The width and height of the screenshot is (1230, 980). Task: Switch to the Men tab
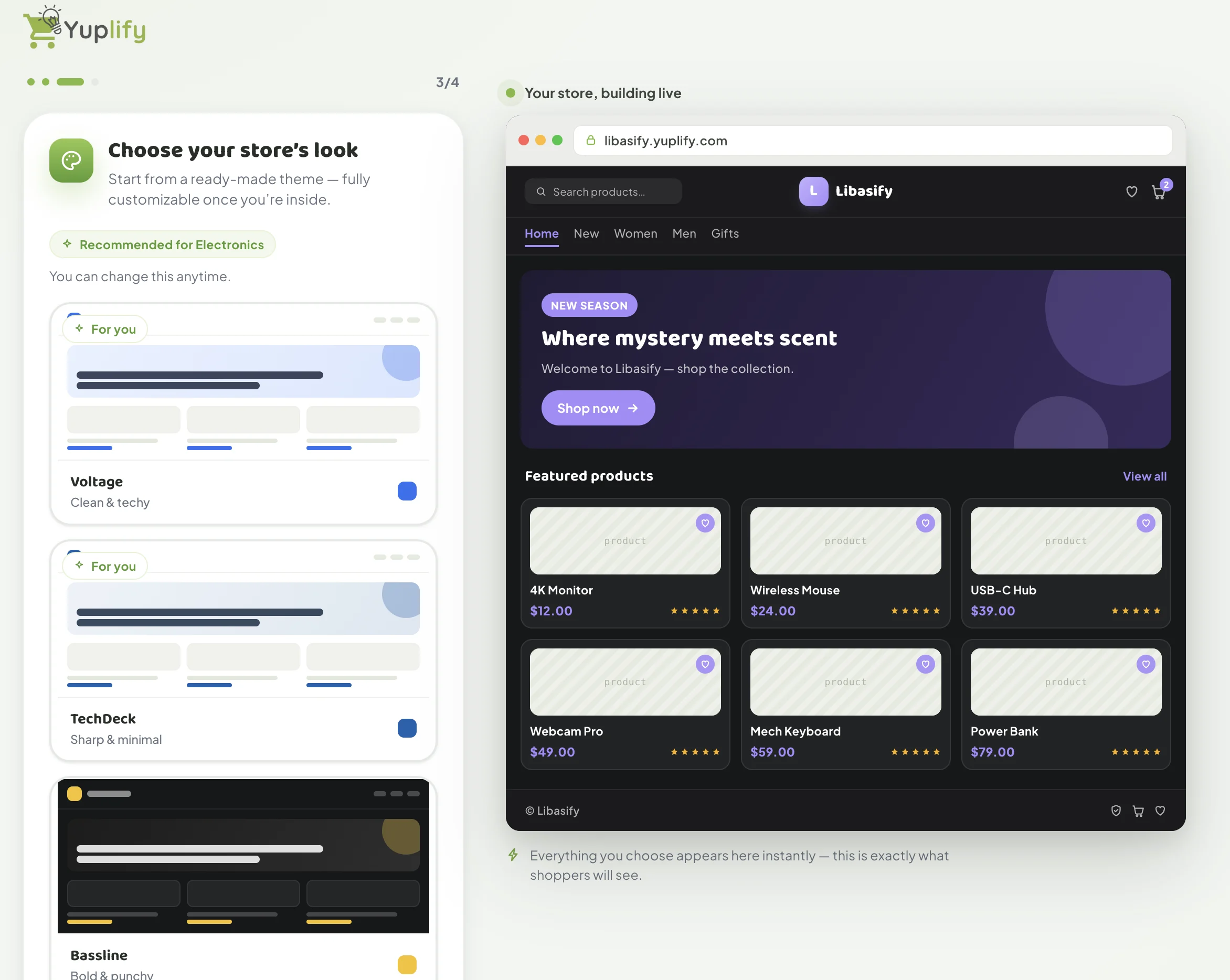tap(683, 234)
